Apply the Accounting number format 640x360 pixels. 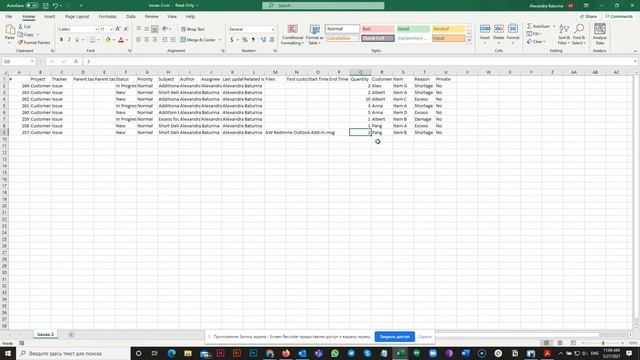coord(231,40)
